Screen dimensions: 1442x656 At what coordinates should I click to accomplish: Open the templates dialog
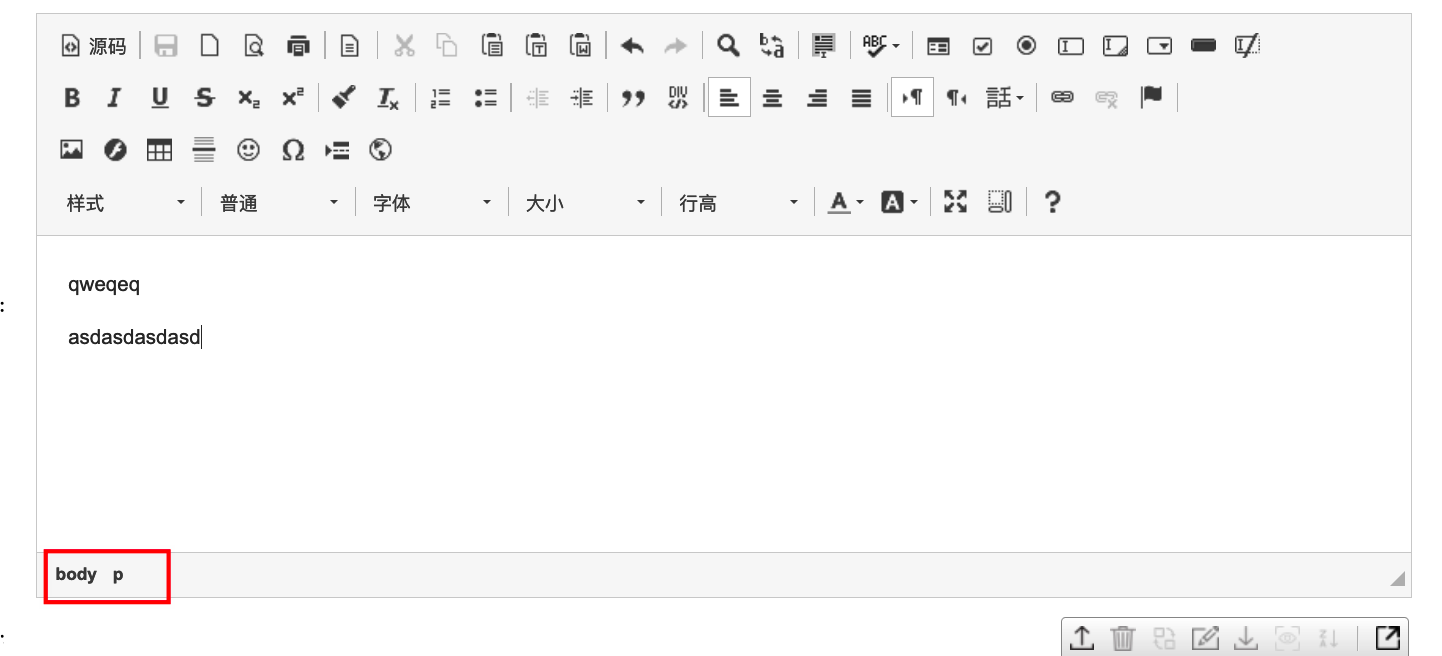tap(349, 45)
